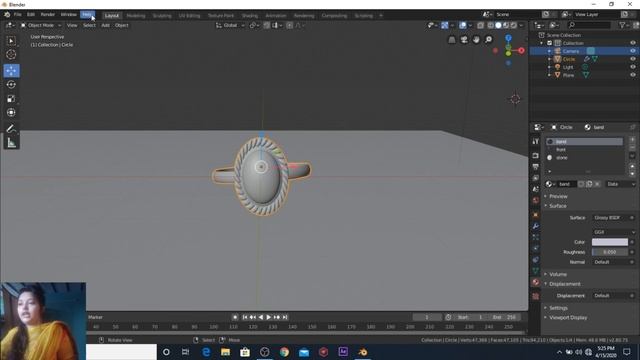Open the Render properties tab
Image resolution: width=640 pixels, height=360 pixels.
click(x=536, y=156)
